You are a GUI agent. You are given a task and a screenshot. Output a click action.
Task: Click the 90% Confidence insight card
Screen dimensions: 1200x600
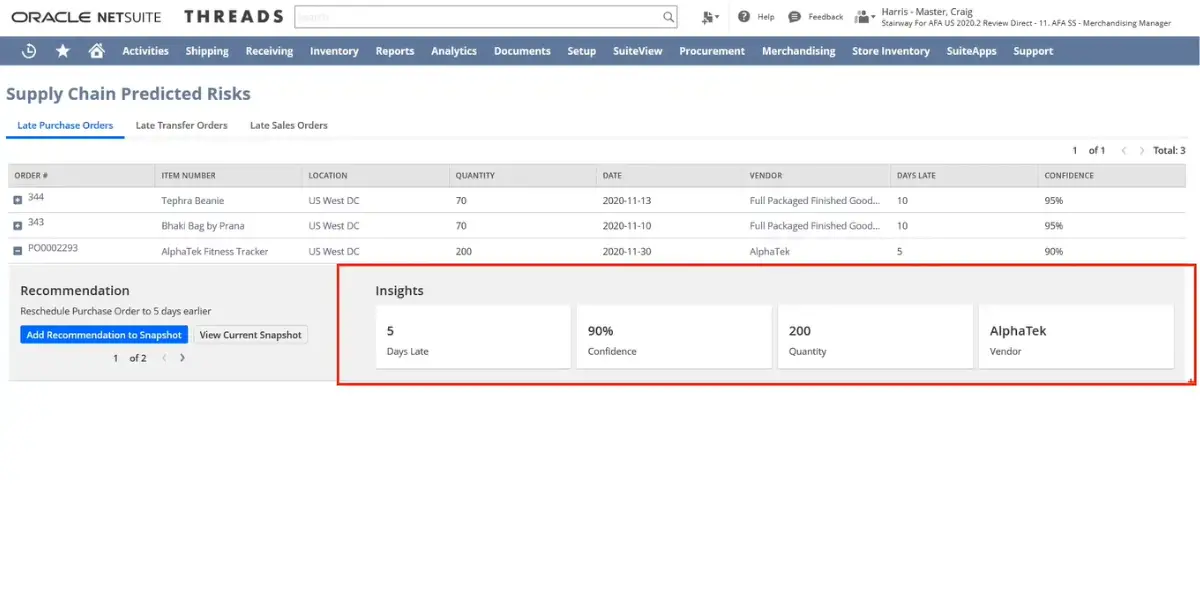(x=674, y=337)
